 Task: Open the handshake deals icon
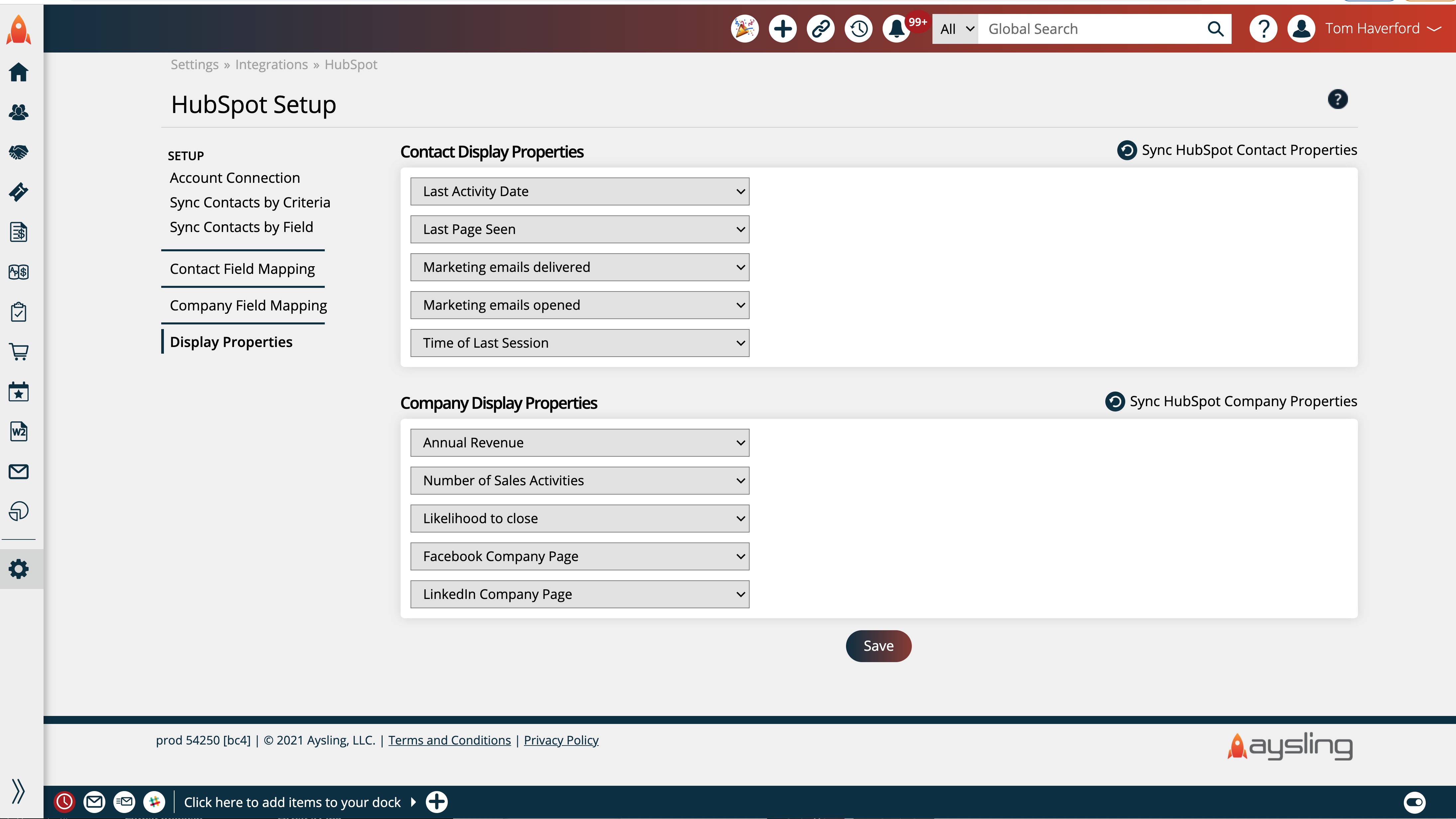pyautogui.click(x=19, y=152)
